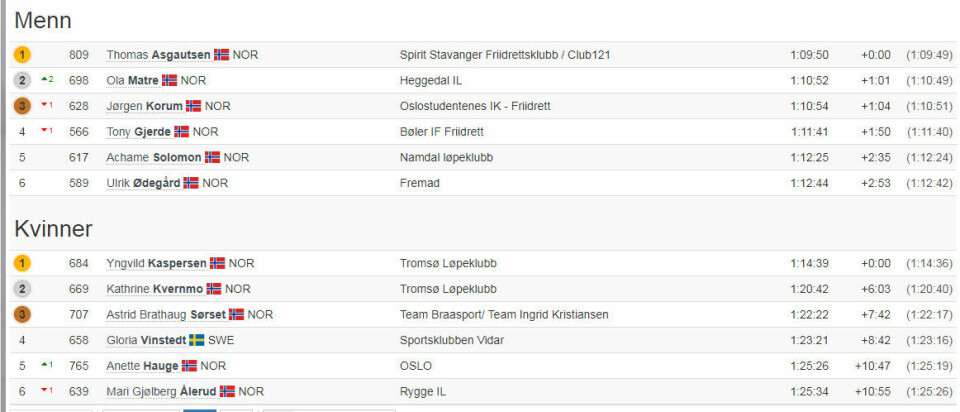Click the Menn section heading
Viewport: 960px width, 412px height.
pos(43,20)
